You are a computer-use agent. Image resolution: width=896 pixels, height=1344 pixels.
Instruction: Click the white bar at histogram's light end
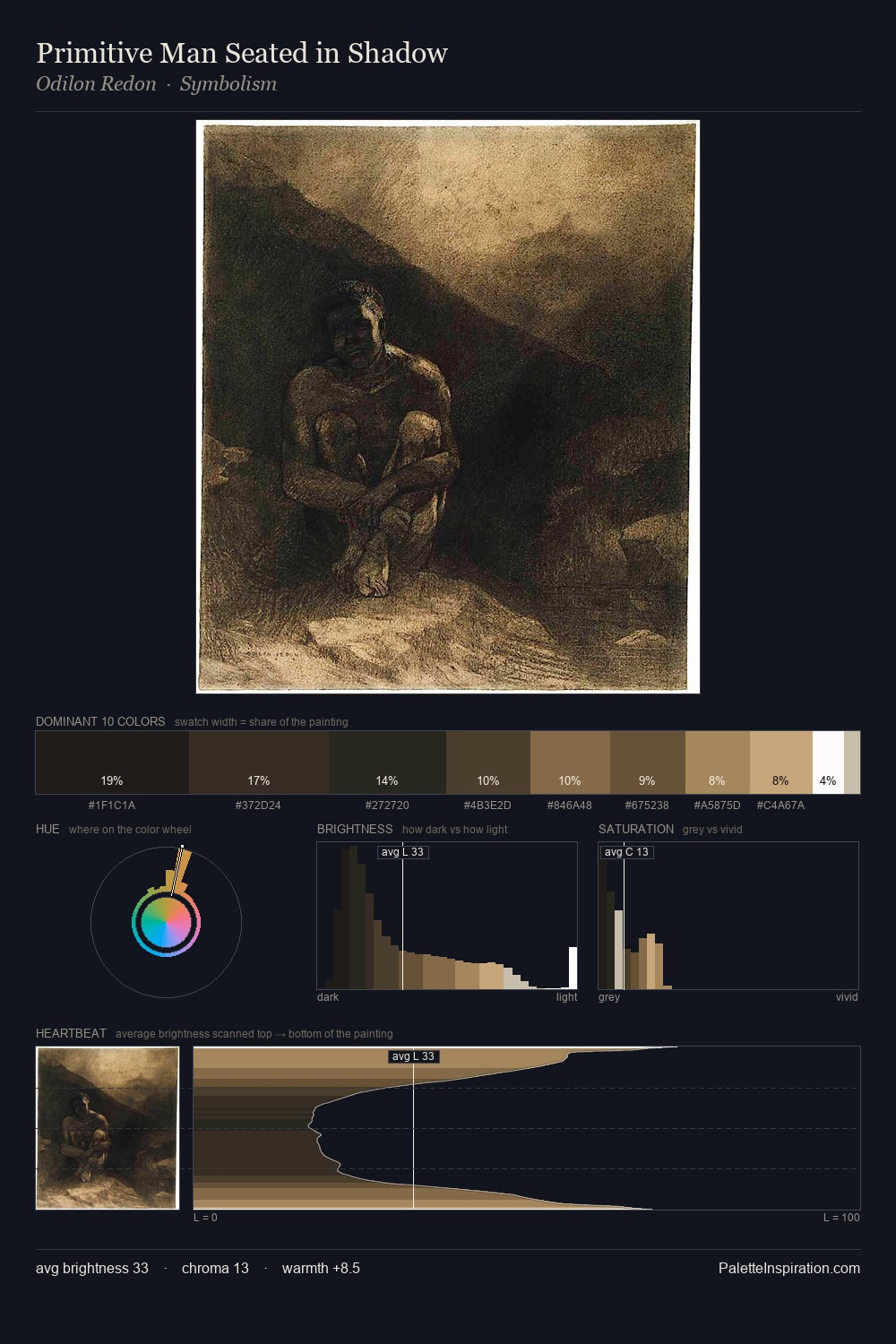573,968
